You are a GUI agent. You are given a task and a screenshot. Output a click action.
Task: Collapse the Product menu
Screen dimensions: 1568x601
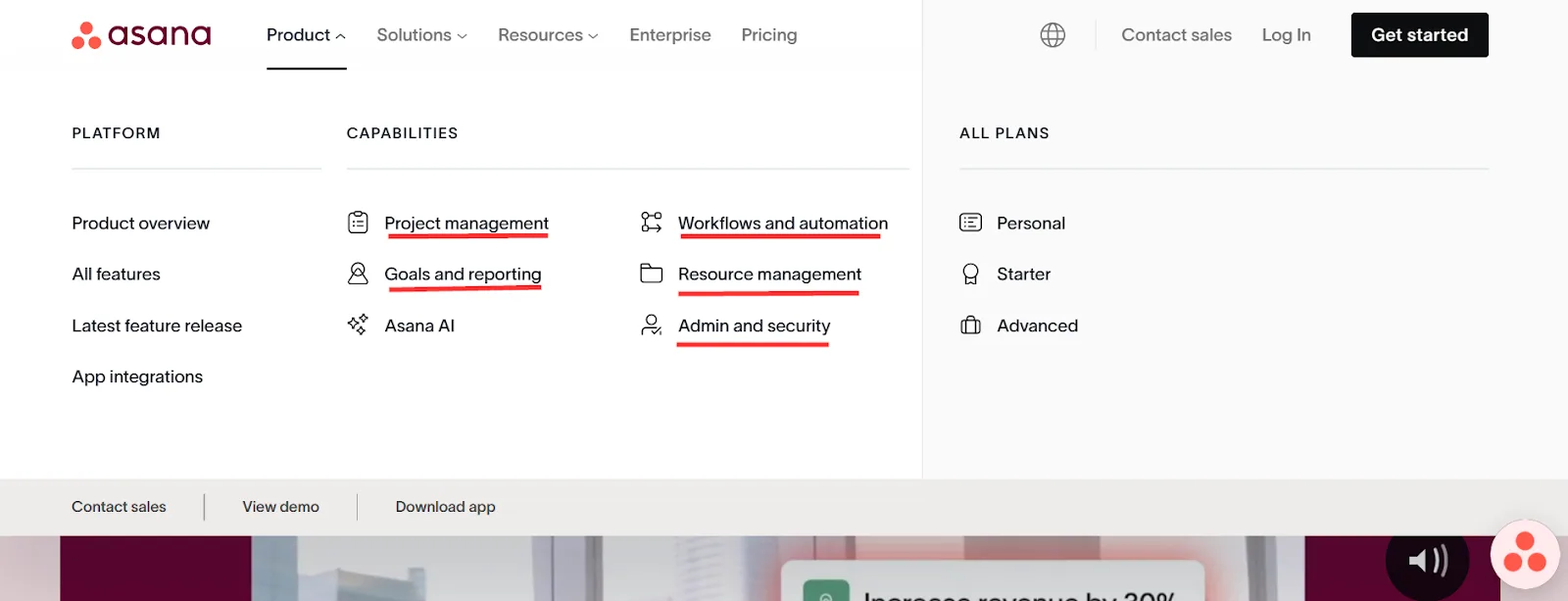pos(306,35)
